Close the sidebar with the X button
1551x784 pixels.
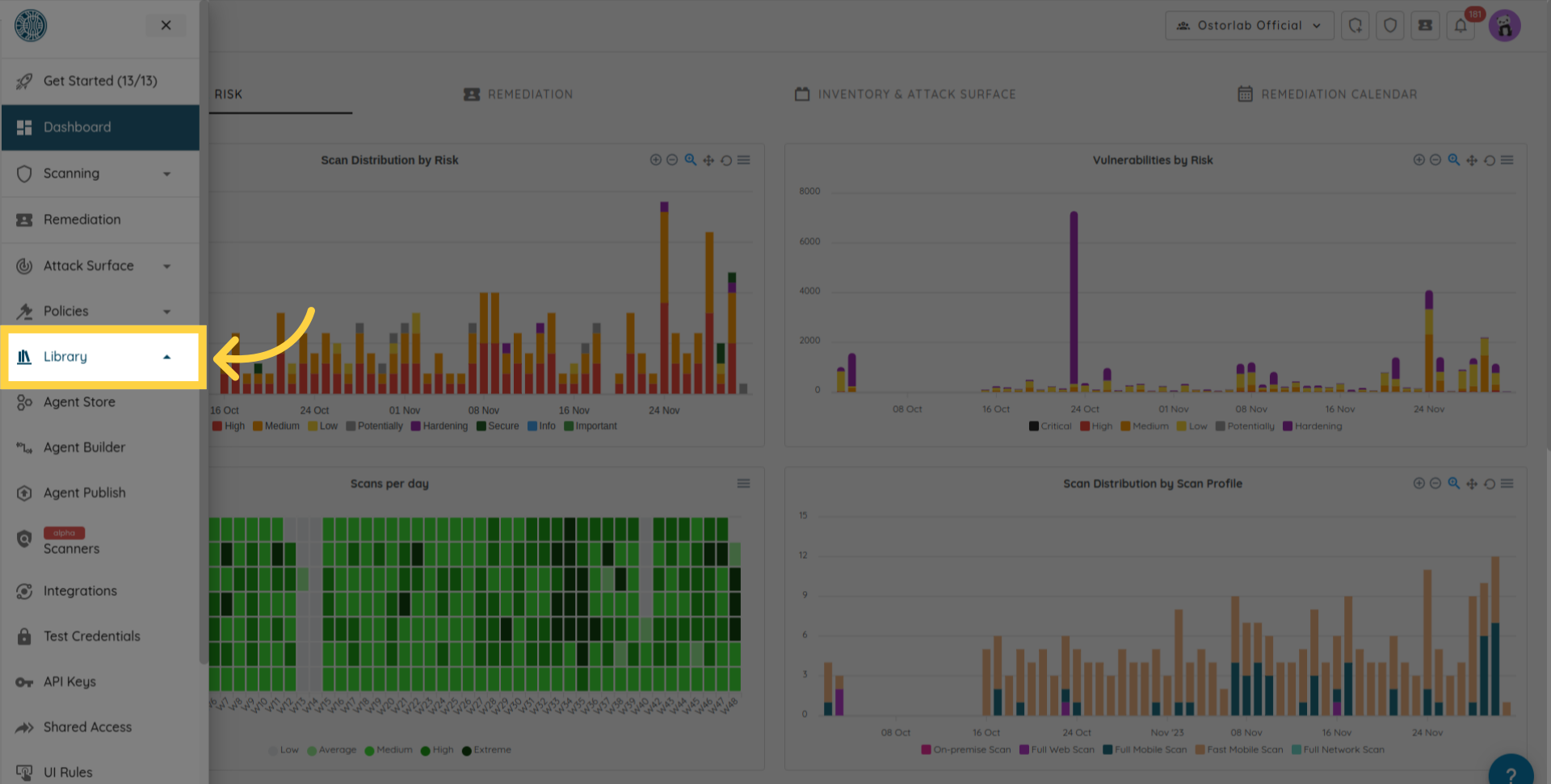166,25
